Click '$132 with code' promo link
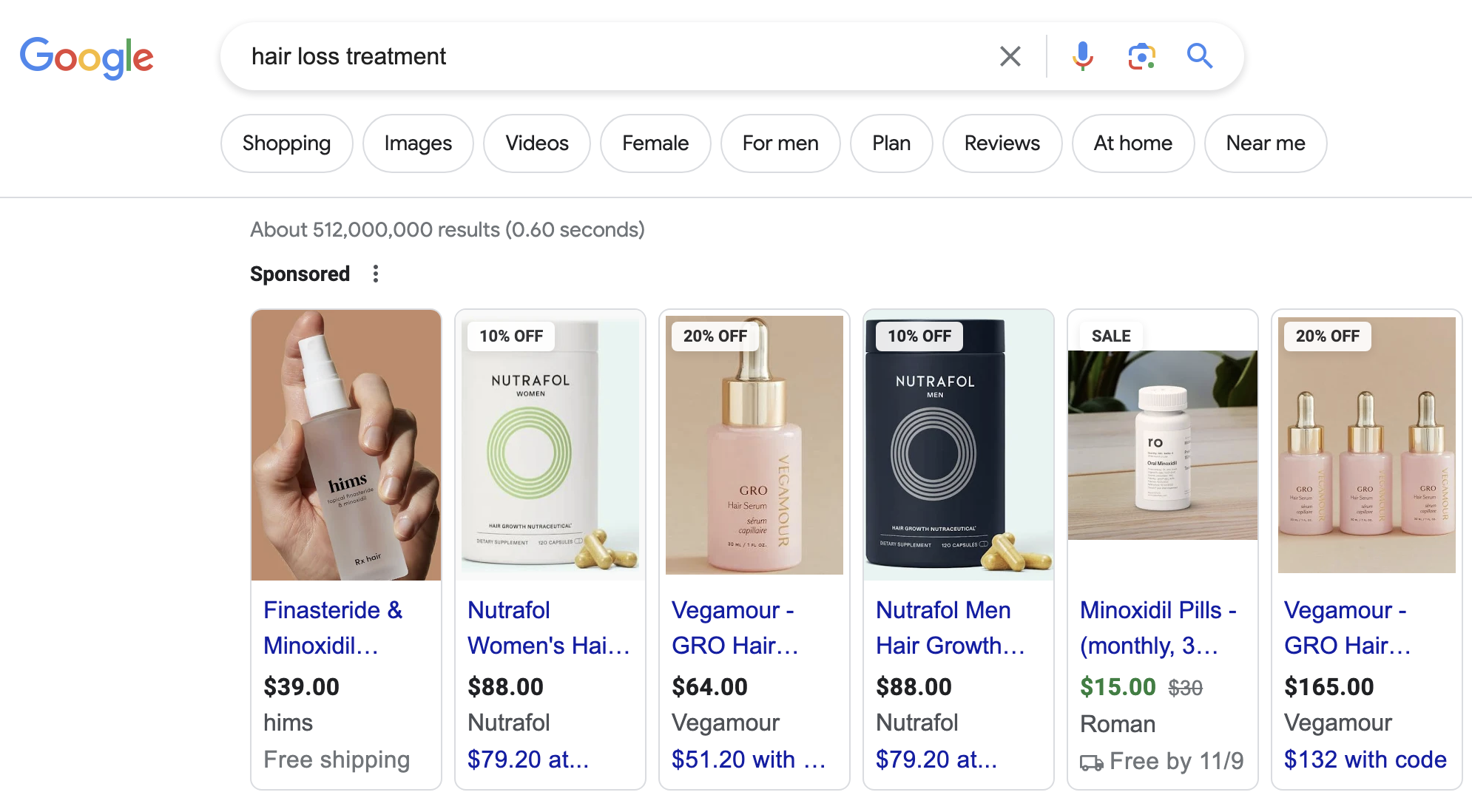 point(1365,759)
